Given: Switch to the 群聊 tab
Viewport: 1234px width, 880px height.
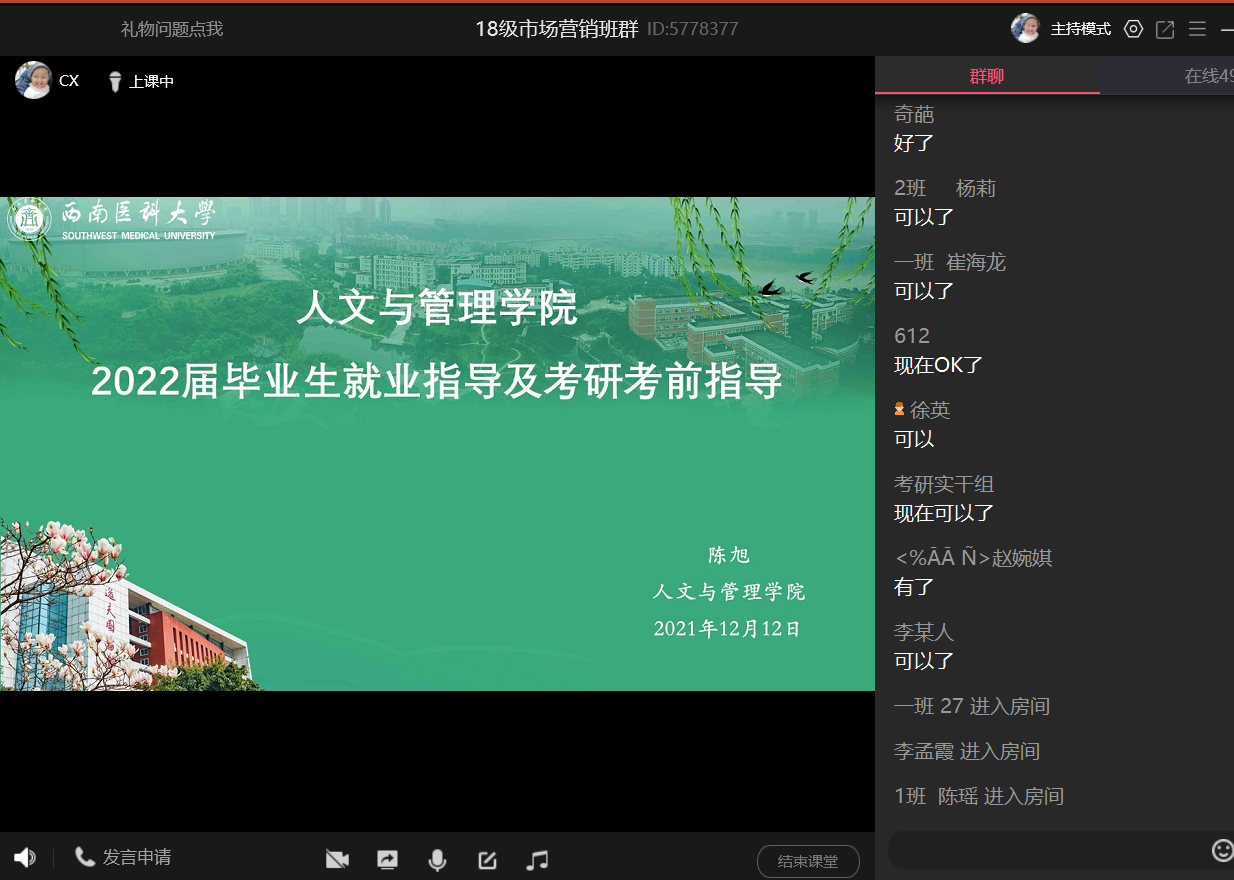Looking at the screenshot, I should click(987, 76).
